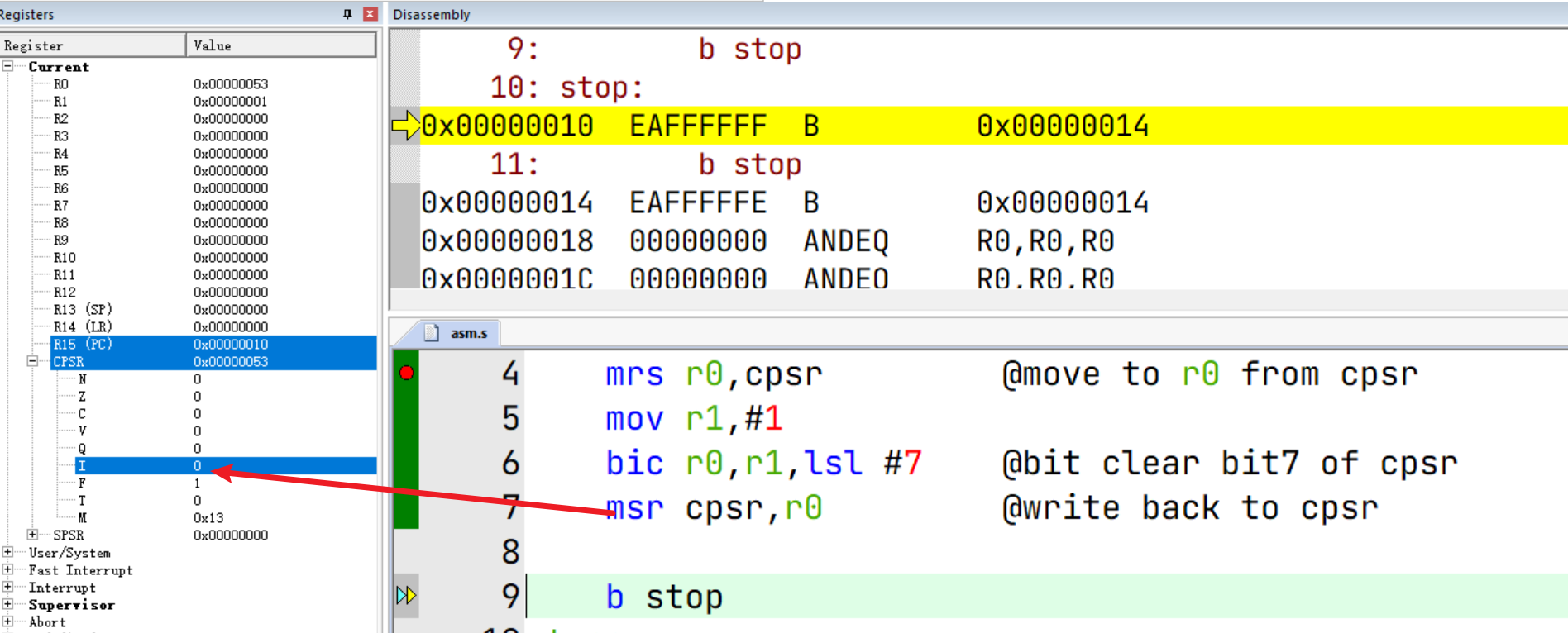Click R0 value 0x00000053

pyautogui.click(x=231, y=83)
